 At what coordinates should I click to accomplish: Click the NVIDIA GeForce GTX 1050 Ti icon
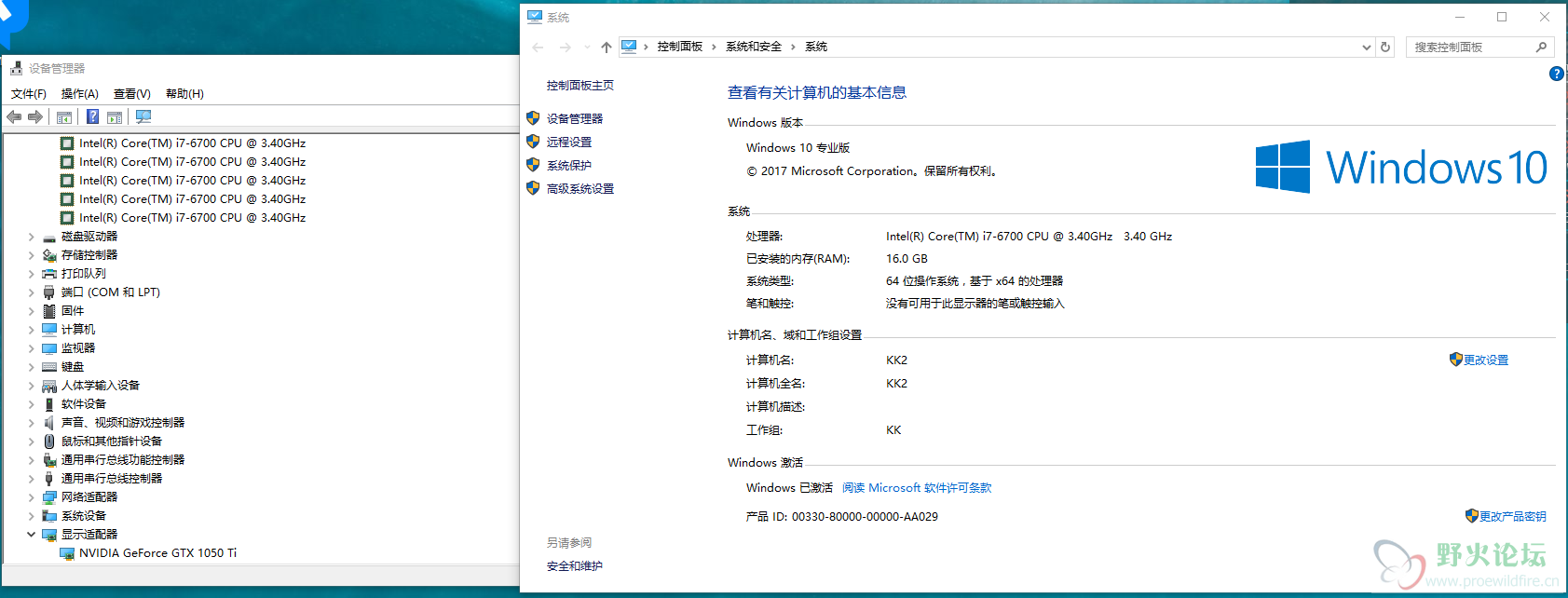click(67, 553)
